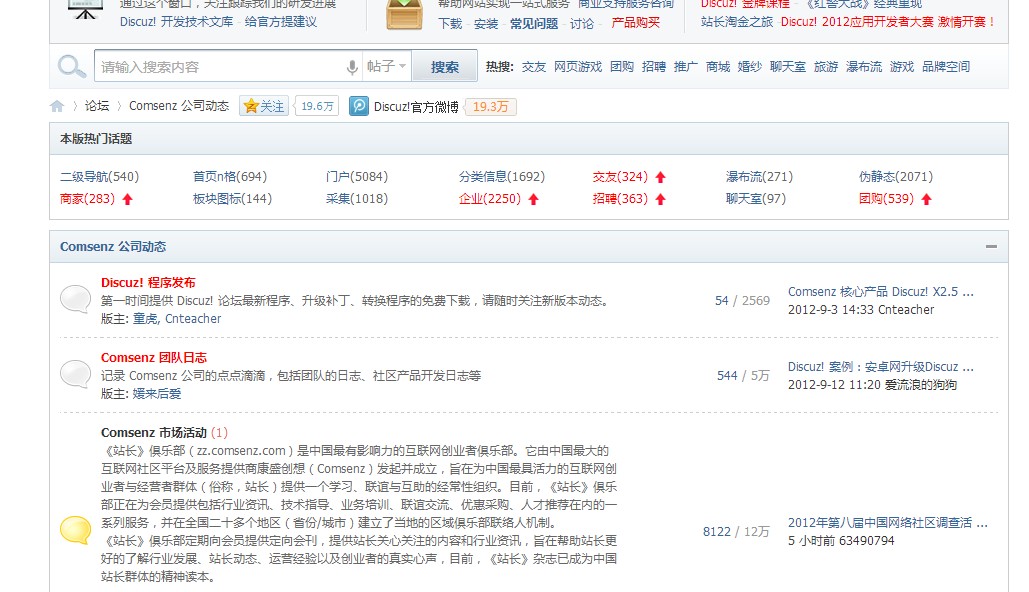Open the Discuz!官方微博 Weibo icon
Viewport: 1029px width, 592px height.
(359, 106)
